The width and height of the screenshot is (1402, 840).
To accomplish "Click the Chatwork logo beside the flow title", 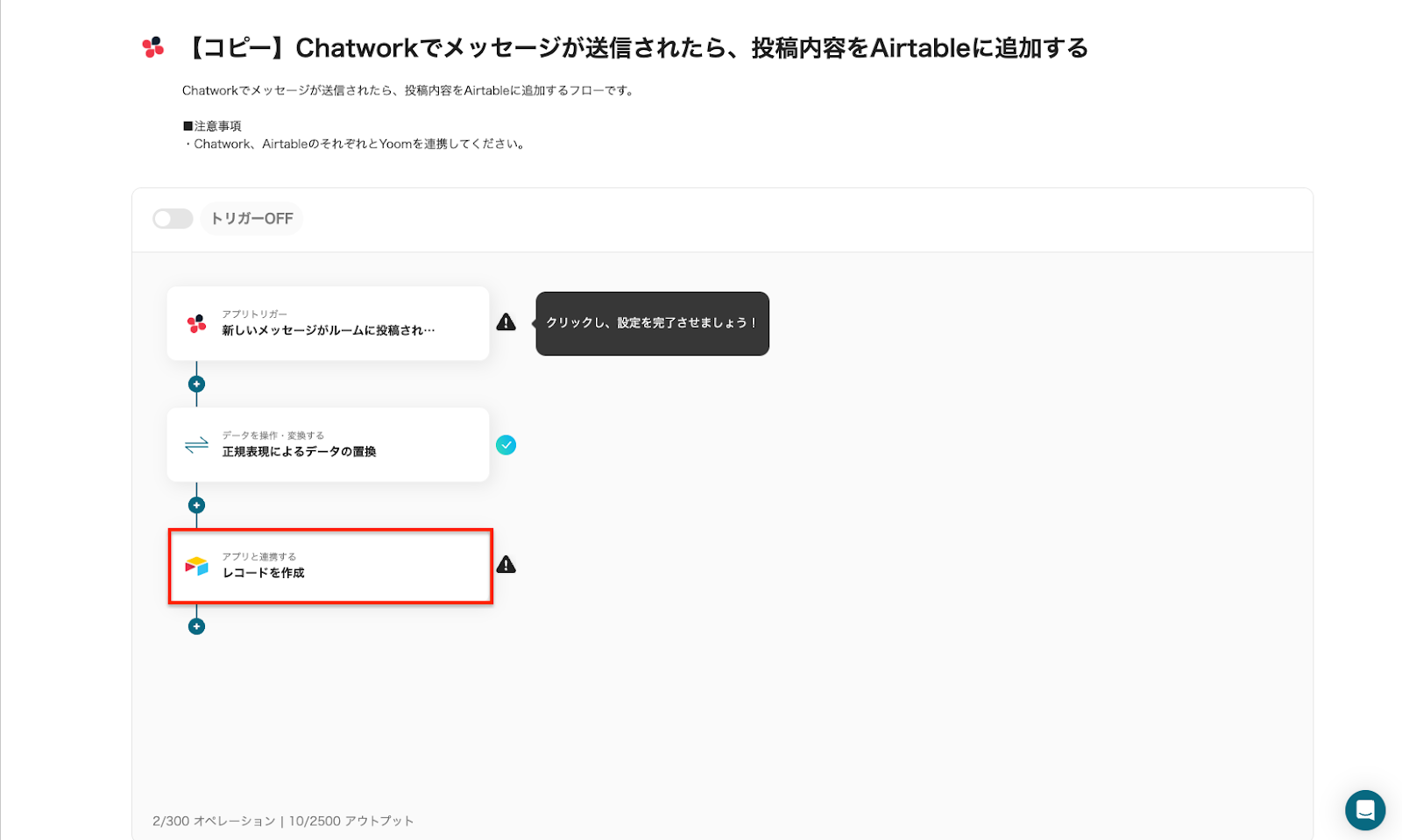I will coord(153,47).
